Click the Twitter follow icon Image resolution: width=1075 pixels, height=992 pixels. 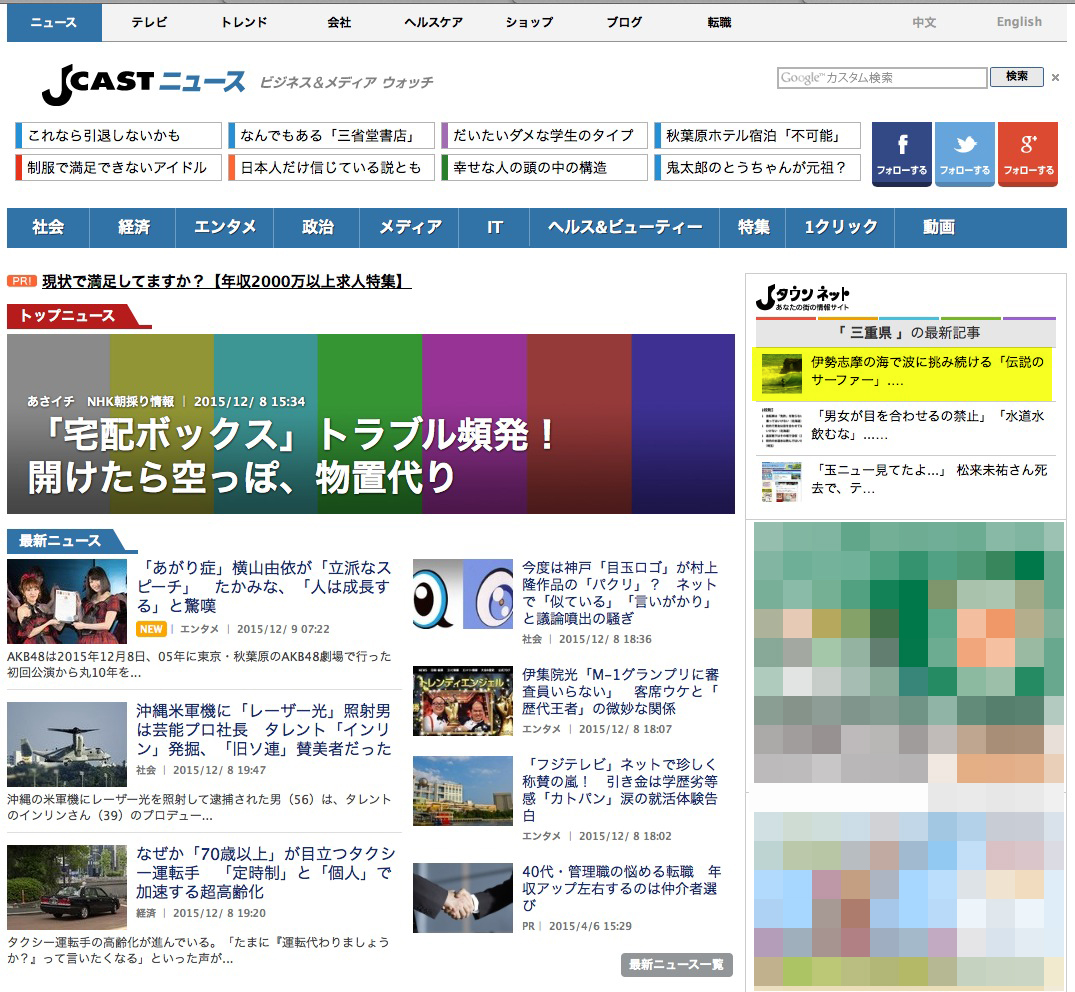pyautogui.click(x=965, y=154)
